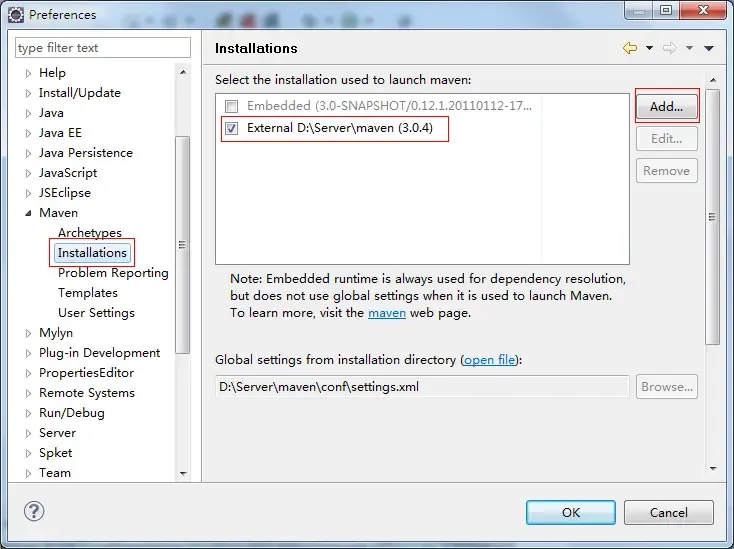This screenshot has height=549, width=734.
Task: Click the open file link
Action: 490,359
